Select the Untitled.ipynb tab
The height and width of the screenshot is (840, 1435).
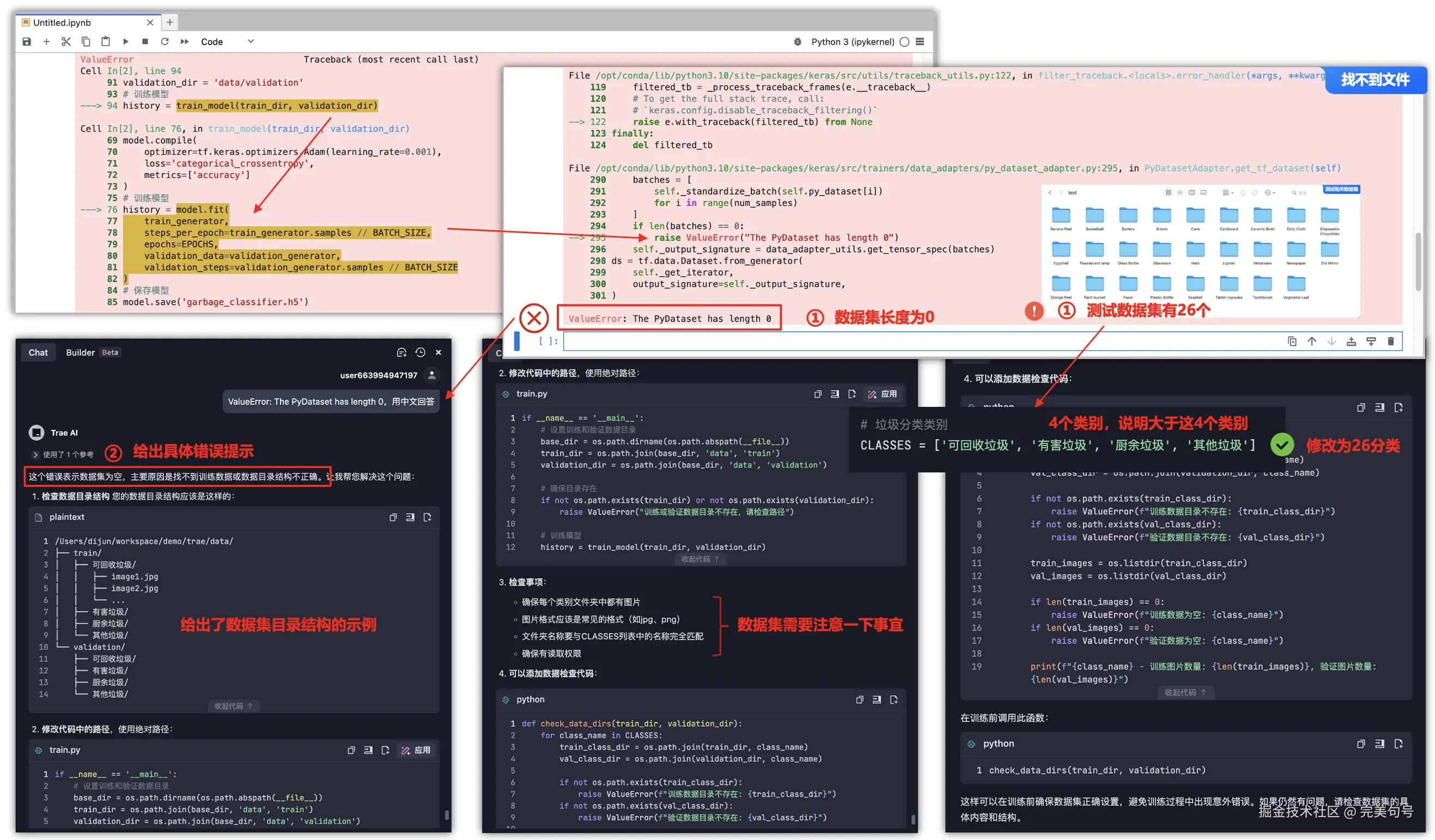pyautogui.click(x=63, y=23)
